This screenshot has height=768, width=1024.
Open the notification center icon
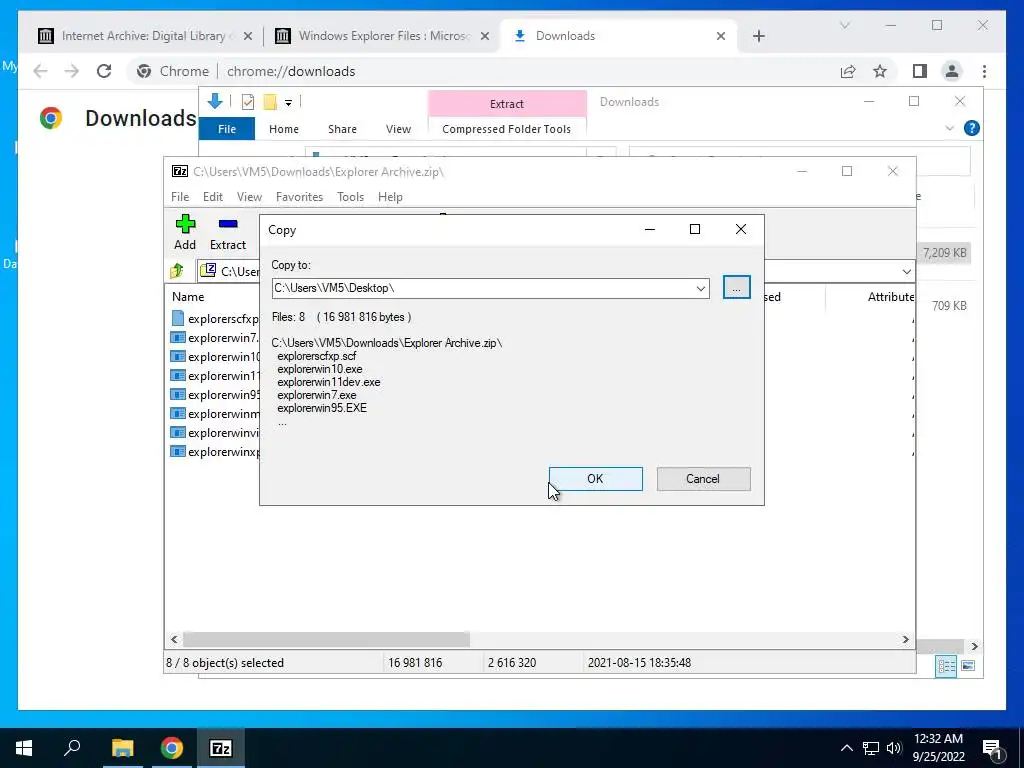point(993,749)
